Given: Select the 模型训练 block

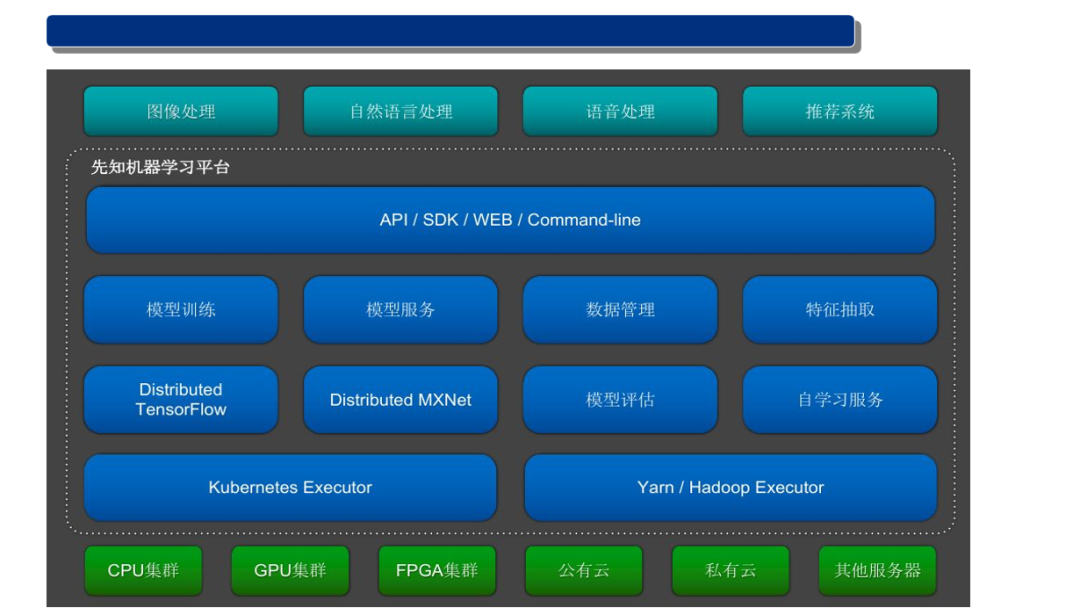Looking at the screenshot, I should pos(181,310).
